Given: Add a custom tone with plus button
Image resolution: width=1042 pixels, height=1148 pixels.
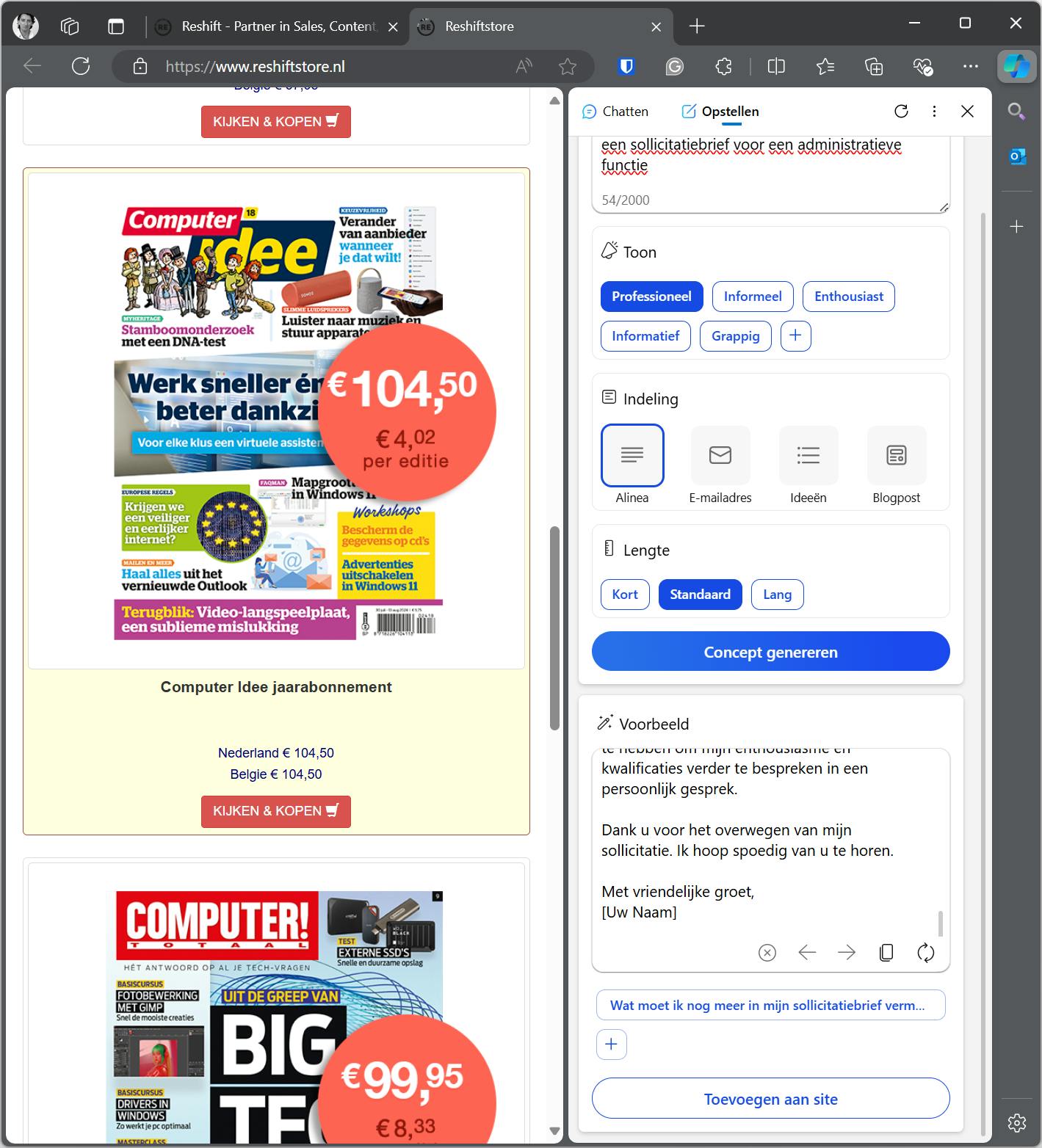Looking at the screenshot, I should pyautogui.click(x=795, y=336).
